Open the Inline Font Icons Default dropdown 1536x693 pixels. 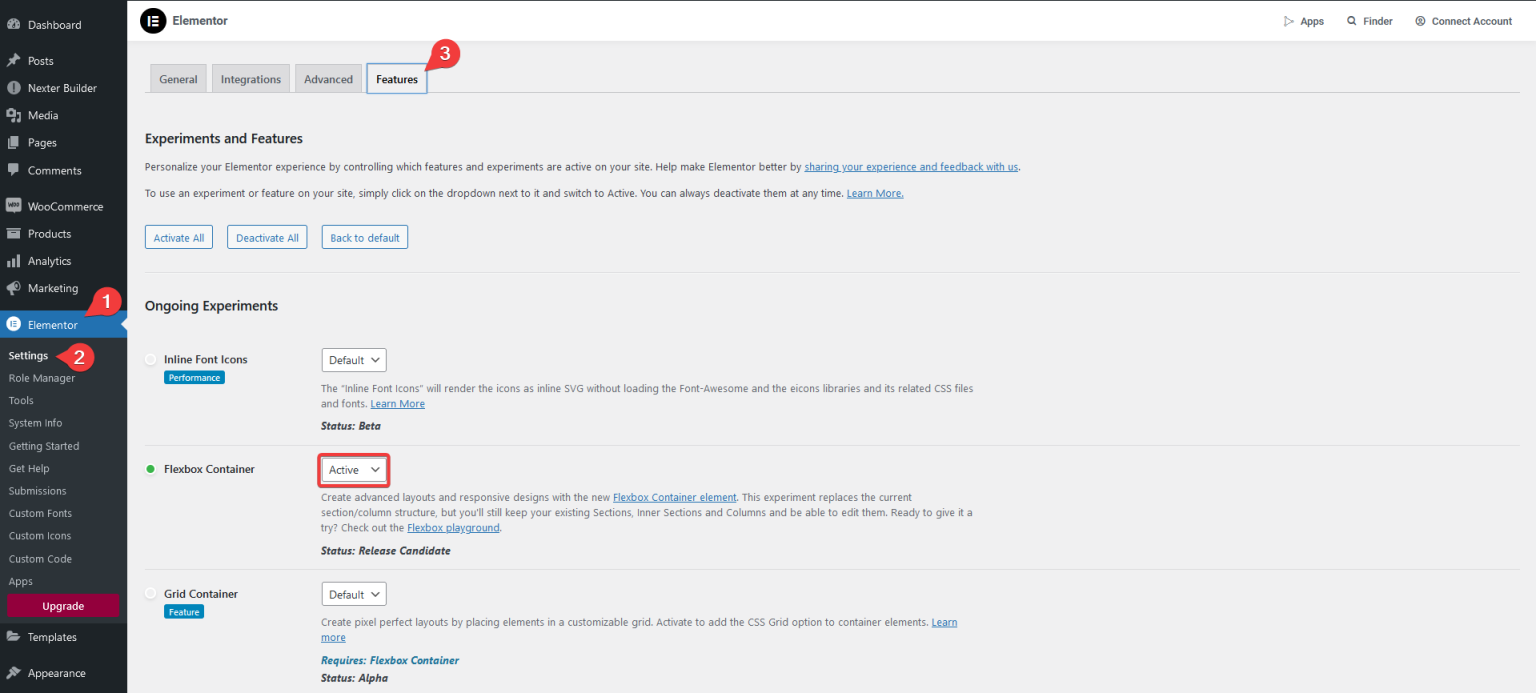coord(353,359)
